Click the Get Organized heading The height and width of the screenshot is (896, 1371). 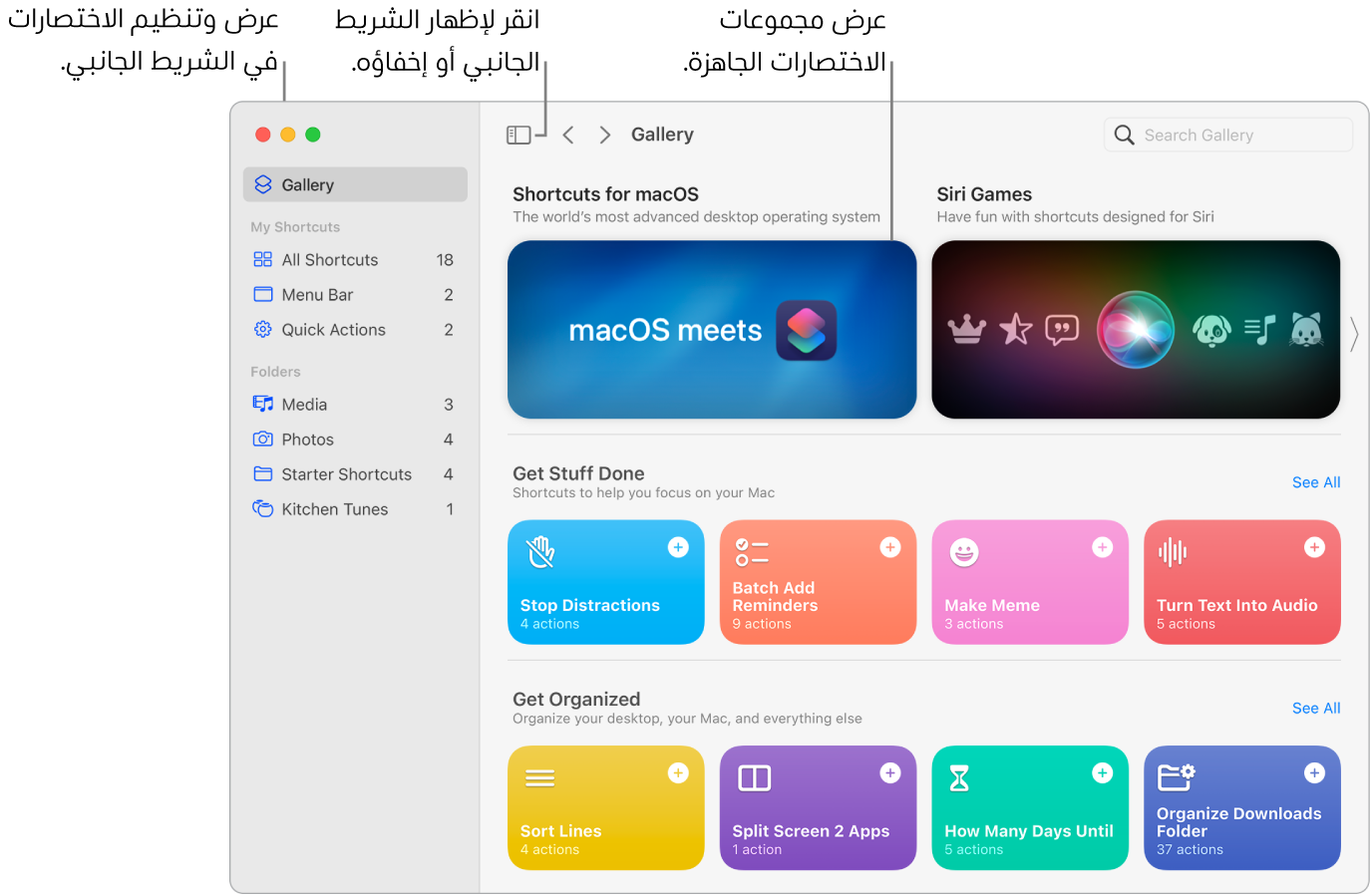[576, 700]
